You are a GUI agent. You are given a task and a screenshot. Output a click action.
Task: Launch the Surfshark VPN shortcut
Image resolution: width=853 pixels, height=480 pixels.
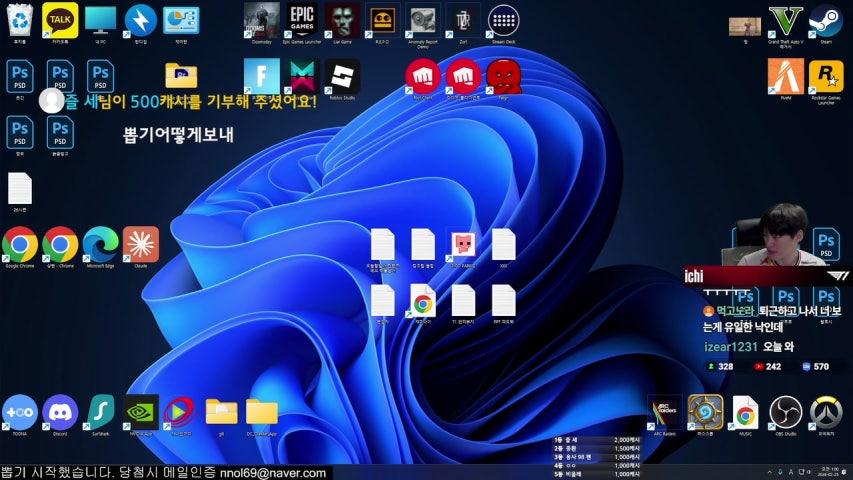pyautogui.click(x=100, y=411)
